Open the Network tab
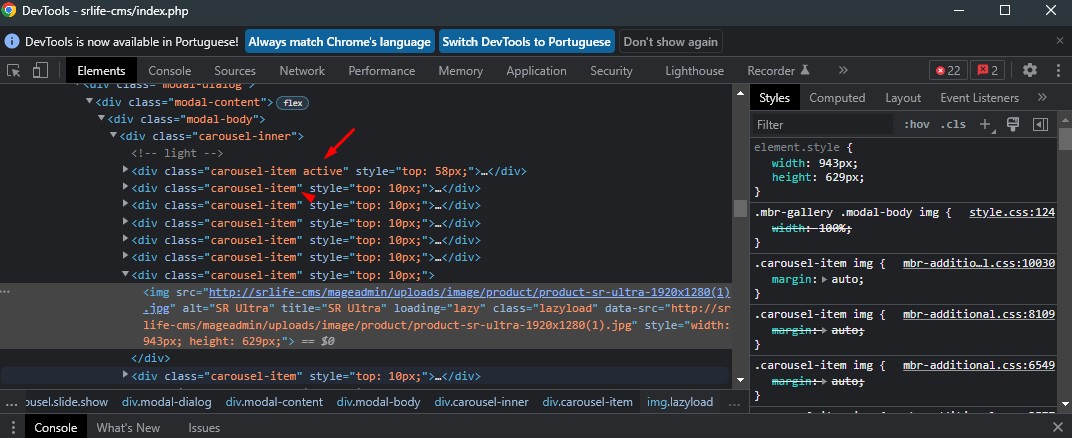1072x438 pixels. [302, 70]
